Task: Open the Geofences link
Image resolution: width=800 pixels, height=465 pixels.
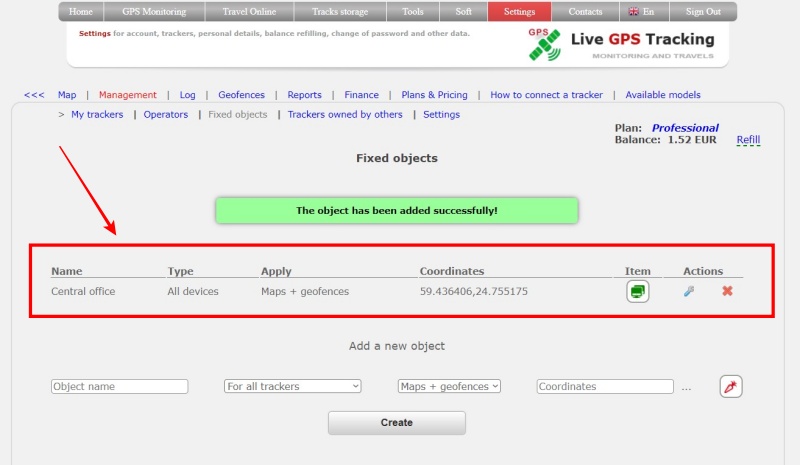Action: [x=241, y=95]
